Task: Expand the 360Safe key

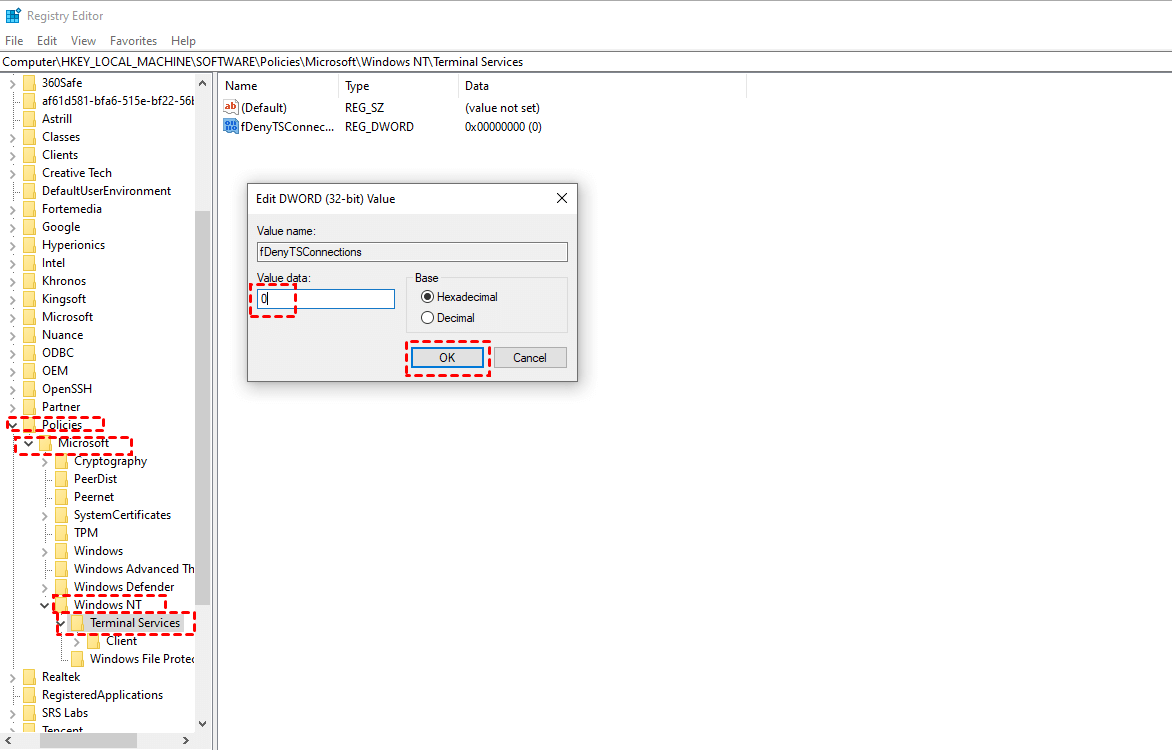Action: [x=13, y=84]
